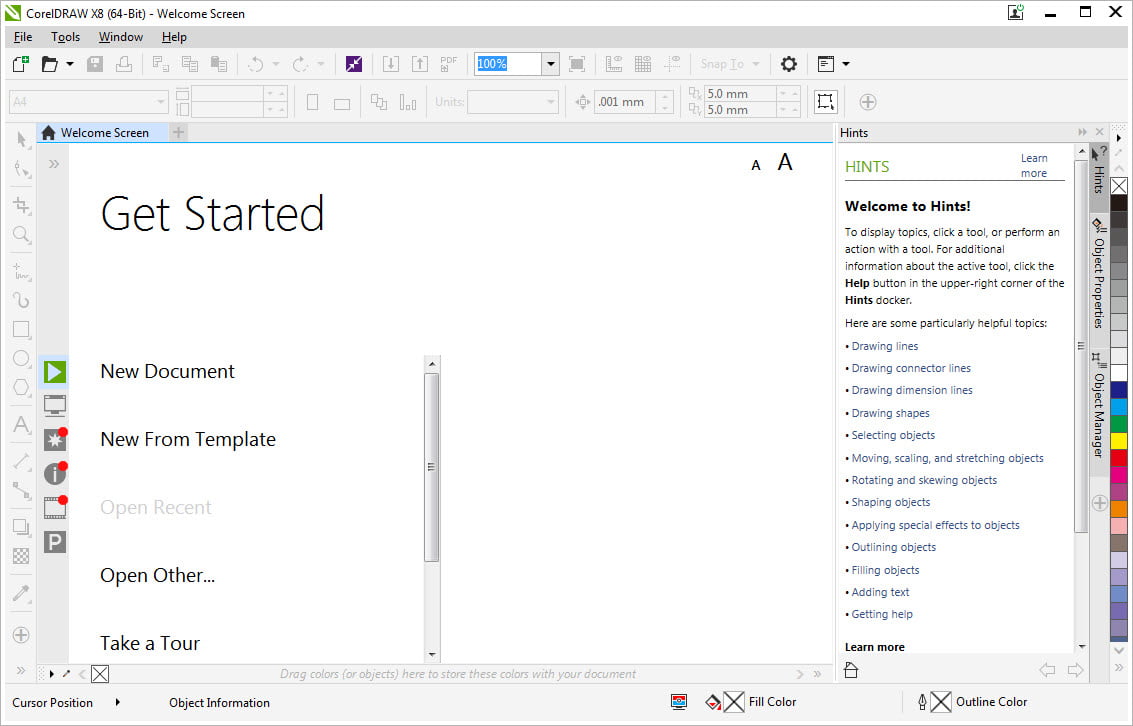Click New From Template link
The width and height of the screenshot is (1133, 726).
[188, 439]
